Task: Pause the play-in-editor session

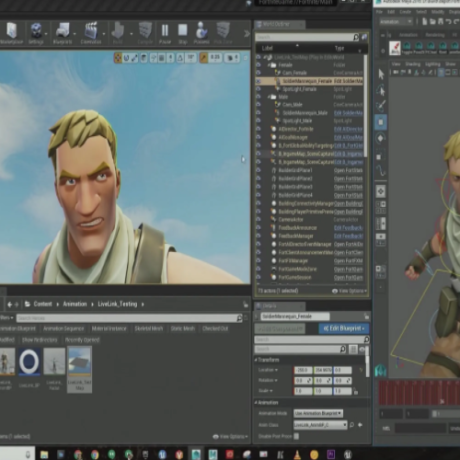Action: coord(165,33)
